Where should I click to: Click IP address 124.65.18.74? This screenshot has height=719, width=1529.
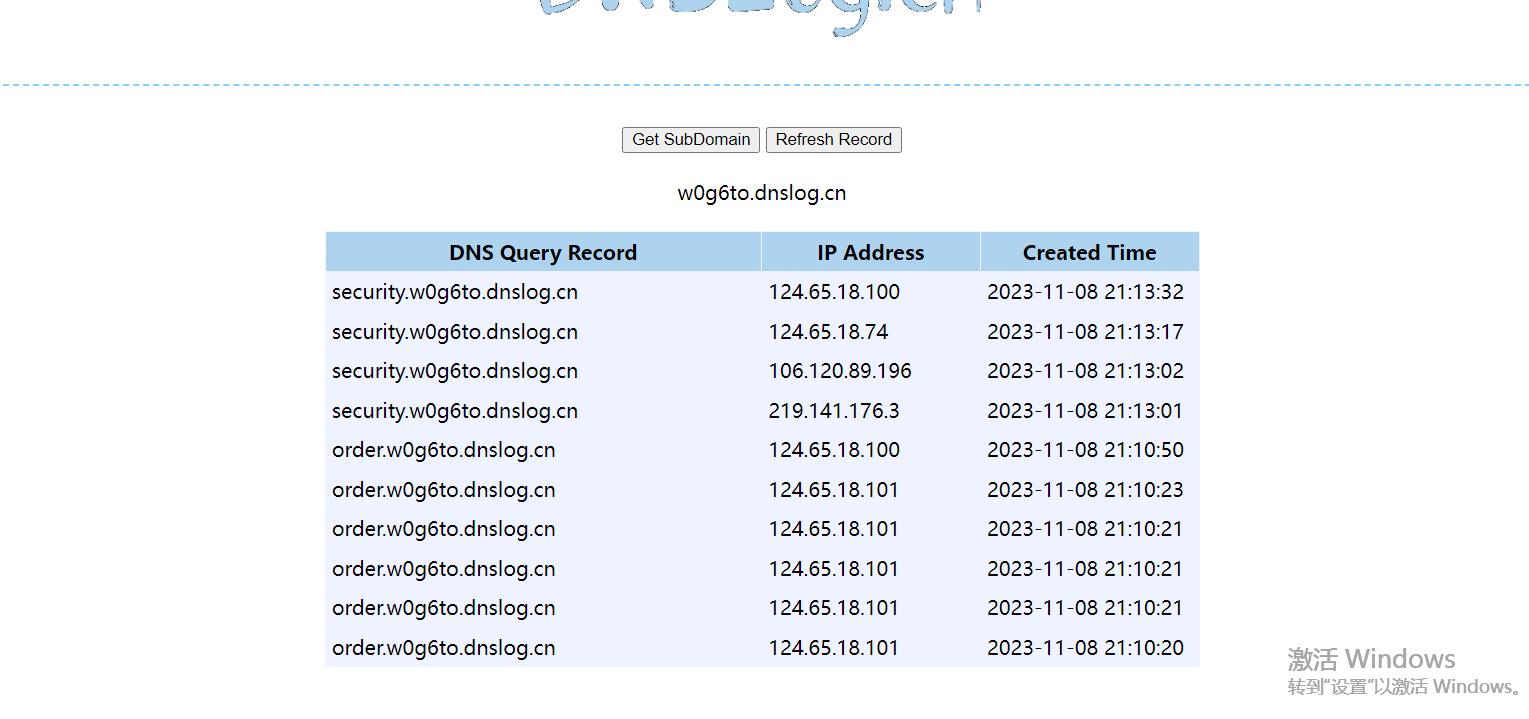pos(829,332)
